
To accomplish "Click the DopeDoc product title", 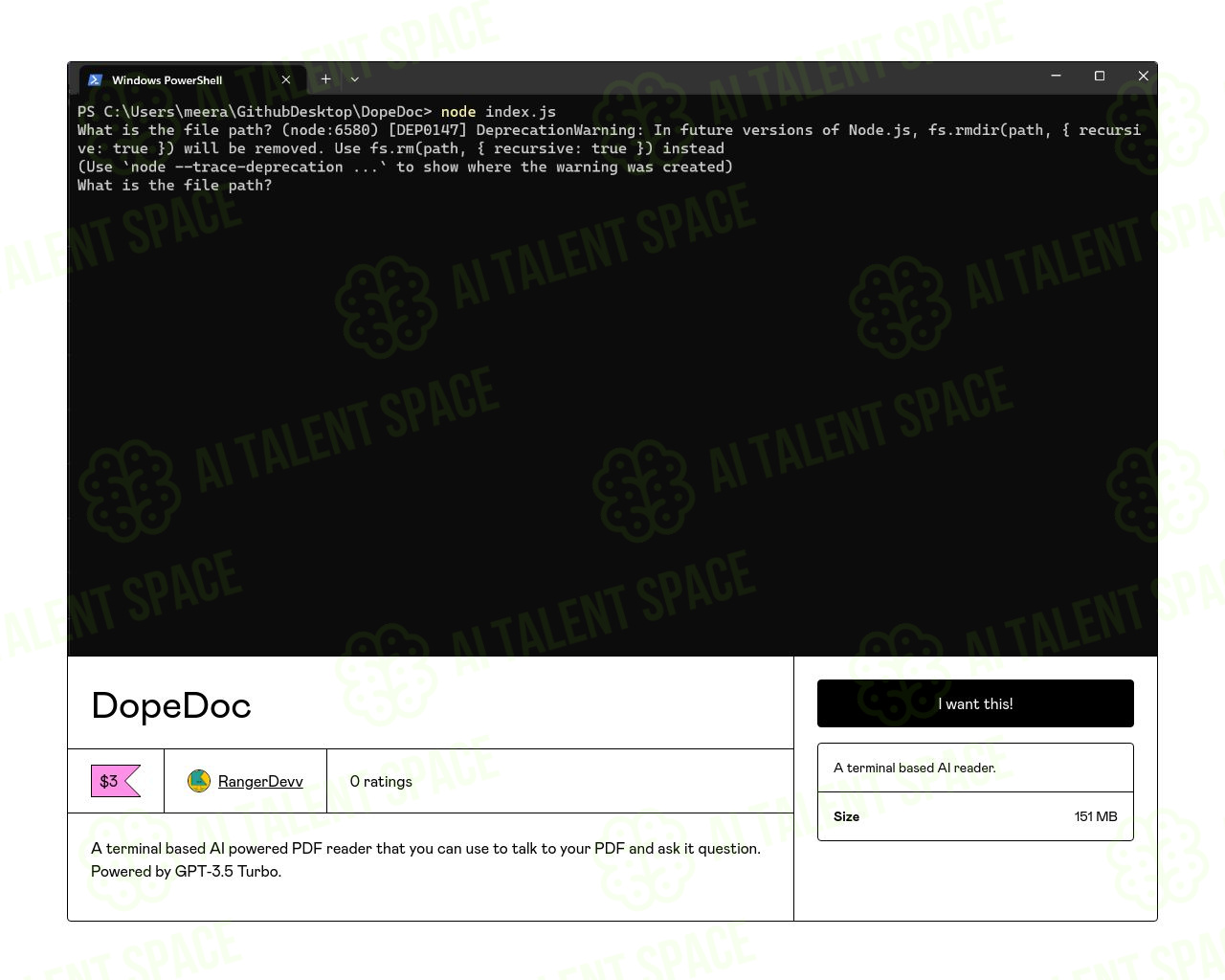I will (x=171, y=705).
